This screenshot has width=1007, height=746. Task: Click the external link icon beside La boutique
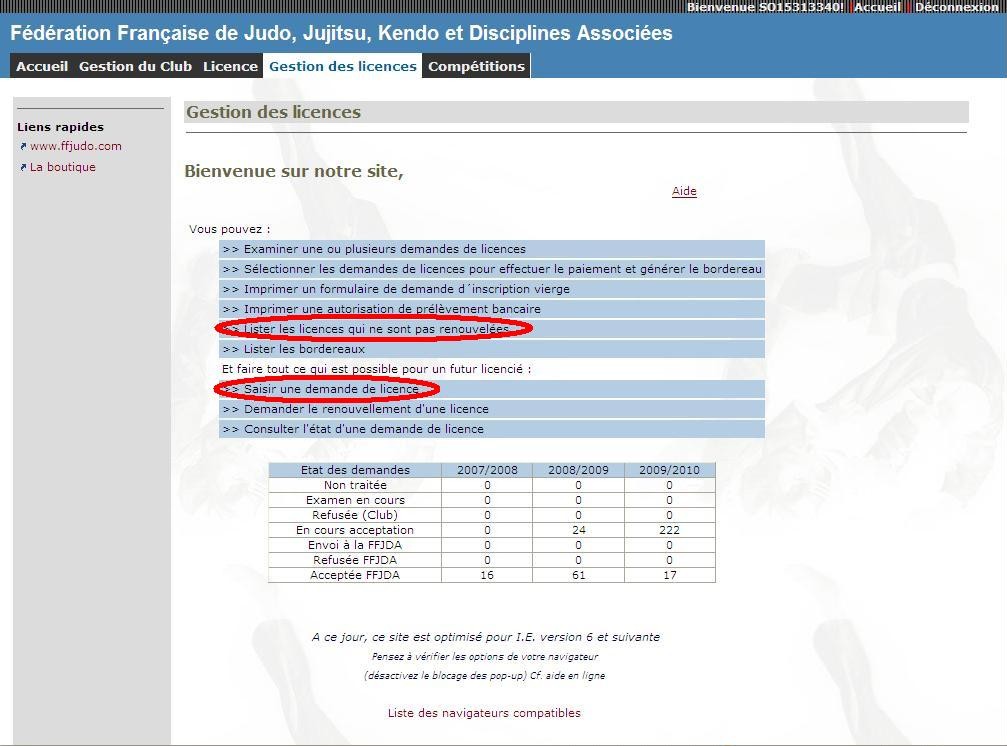click(x=23, y=168)
